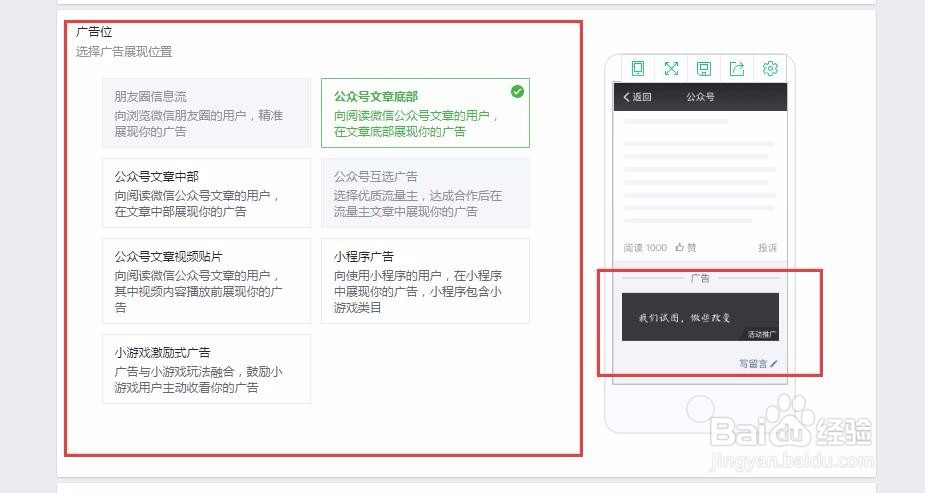Choose the 公众号互选广告 placement option
The height and width of the screenshot is (493, 925).
click(x=425, y=193)
